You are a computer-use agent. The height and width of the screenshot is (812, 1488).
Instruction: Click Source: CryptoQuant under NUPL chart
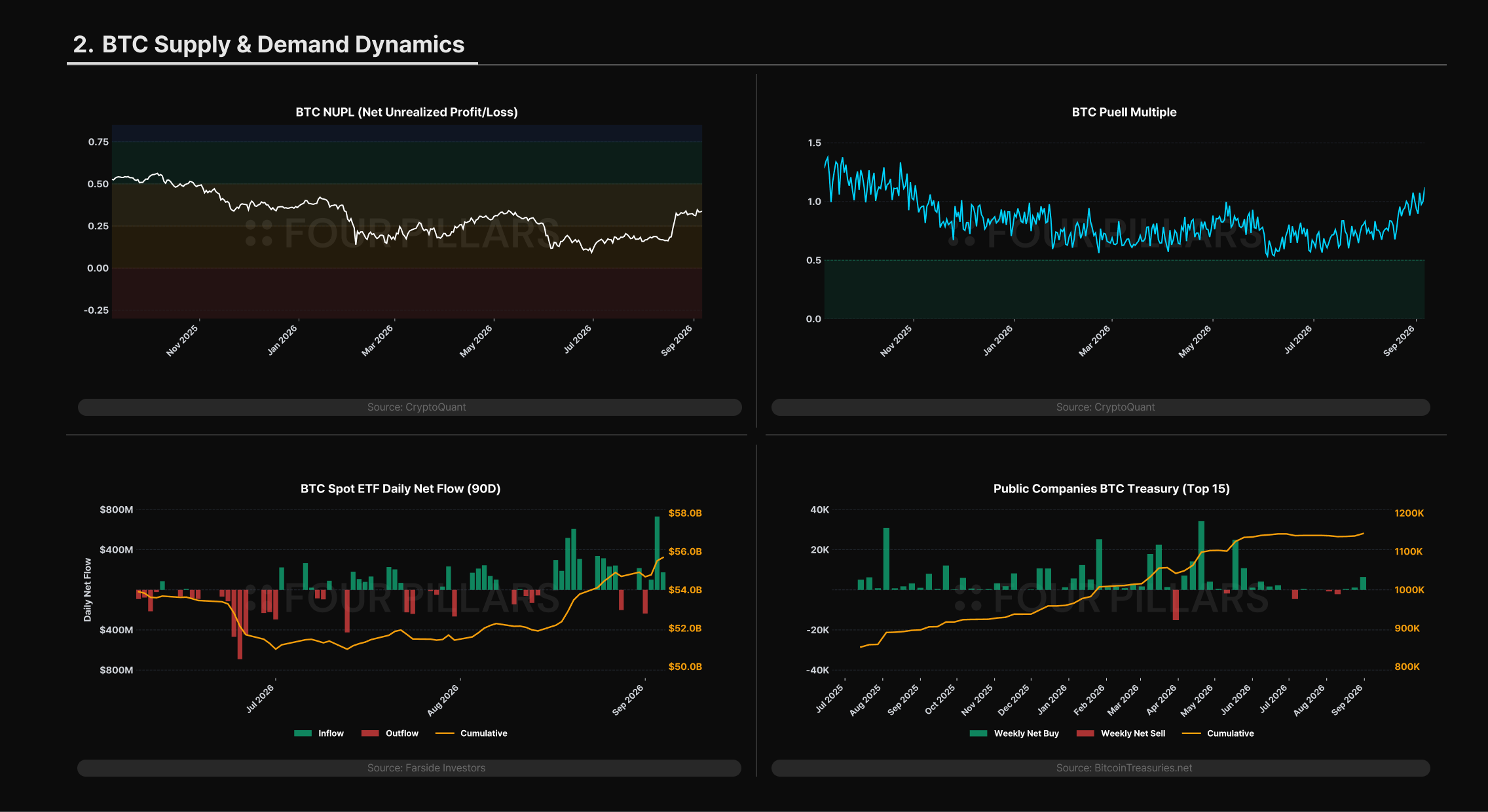click(410, 407)
